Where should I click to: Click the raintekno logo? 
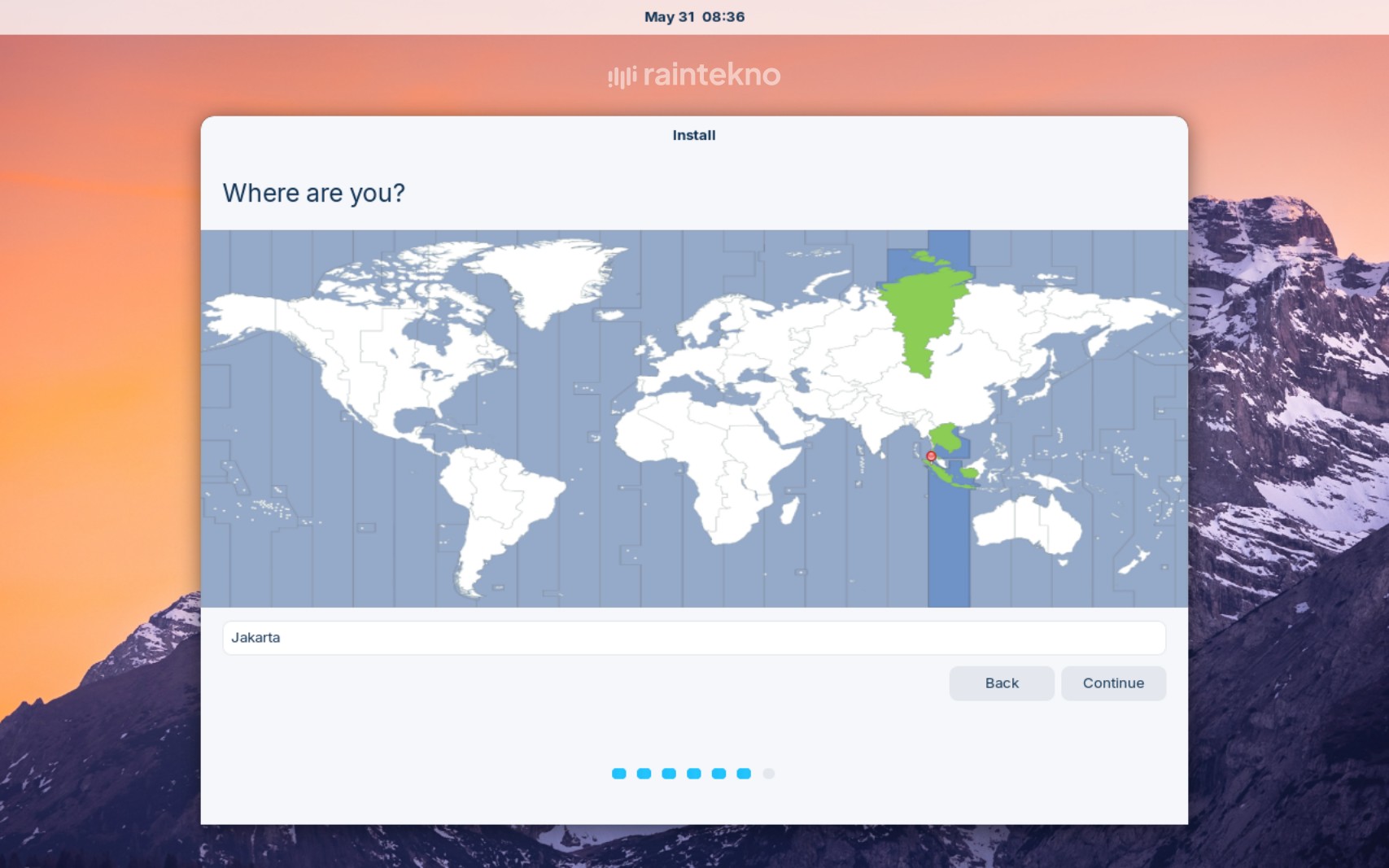click(x=694, y=75)
